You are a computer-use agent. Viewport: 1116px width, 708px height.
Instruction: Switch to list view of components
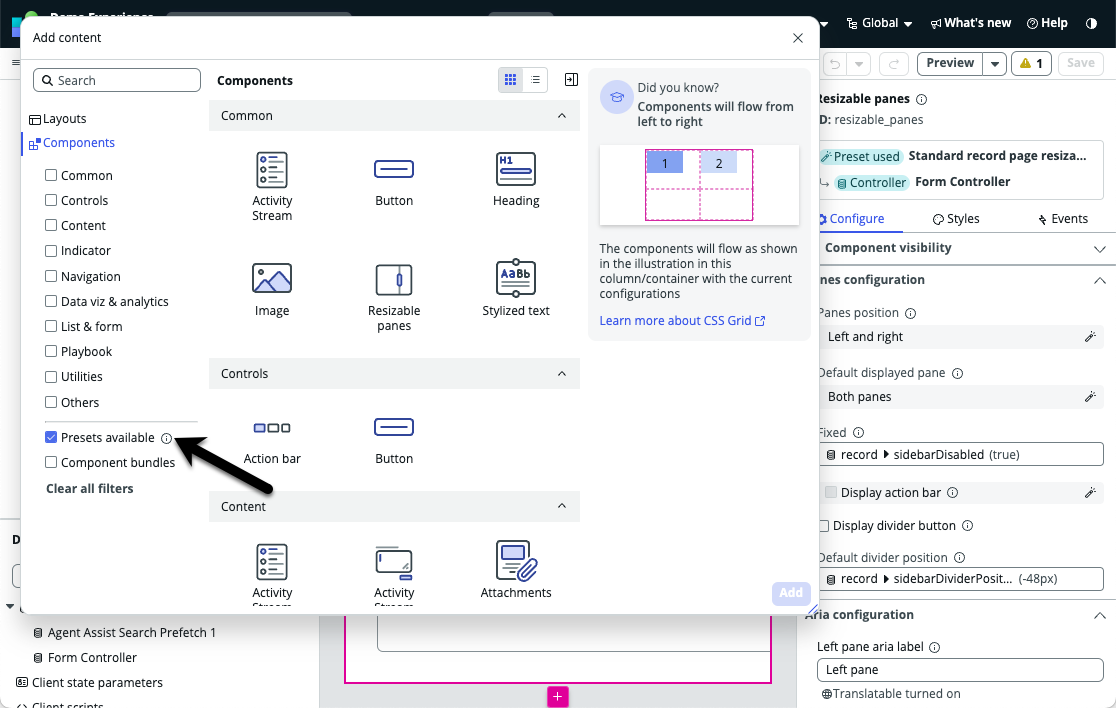pyautogui.click(x=535, y=80)
